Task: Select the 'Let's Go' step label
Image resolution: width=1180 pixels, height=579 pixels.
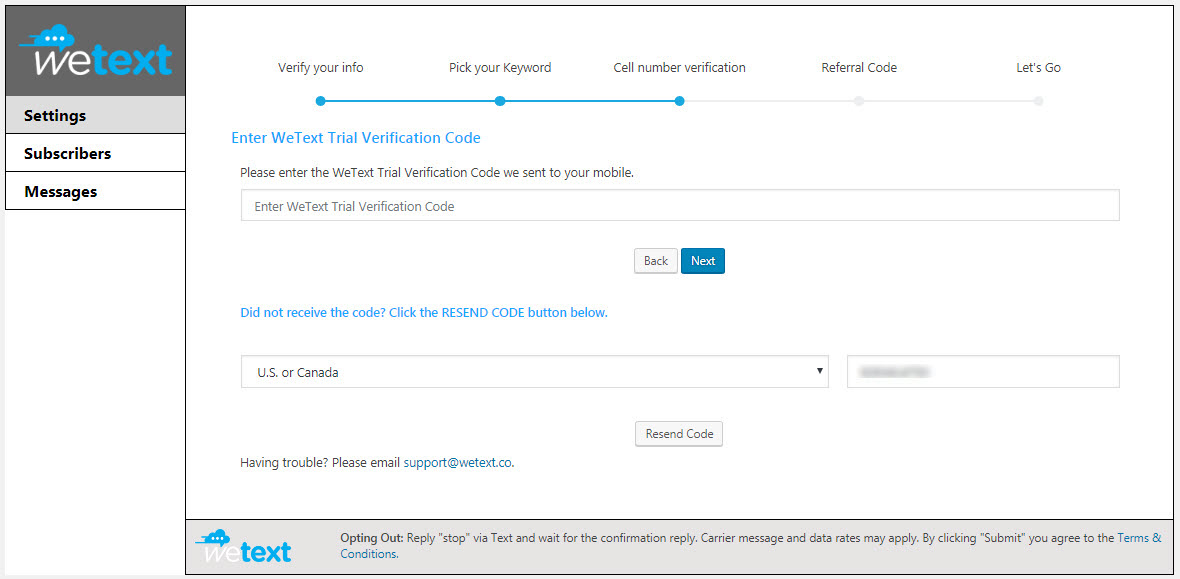Action: [1039, 68]
